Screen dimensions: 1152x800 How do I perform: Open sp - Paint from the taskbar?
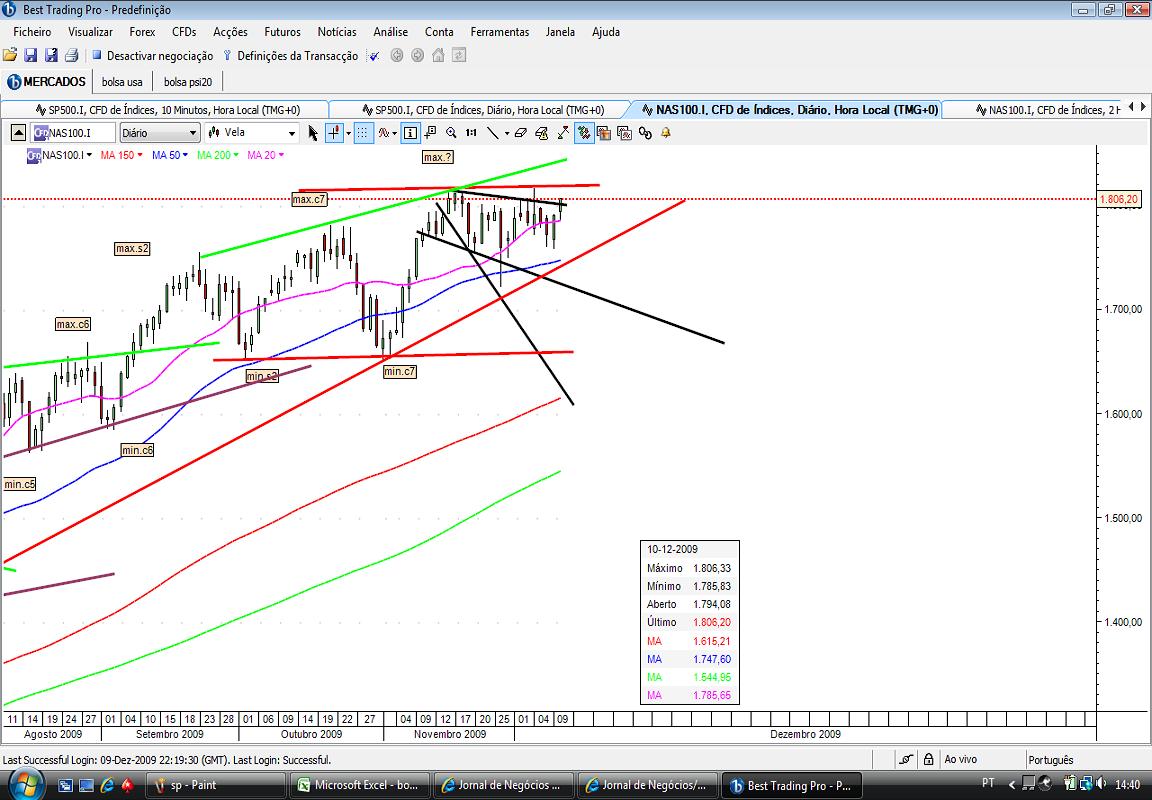tap(216, 785)
